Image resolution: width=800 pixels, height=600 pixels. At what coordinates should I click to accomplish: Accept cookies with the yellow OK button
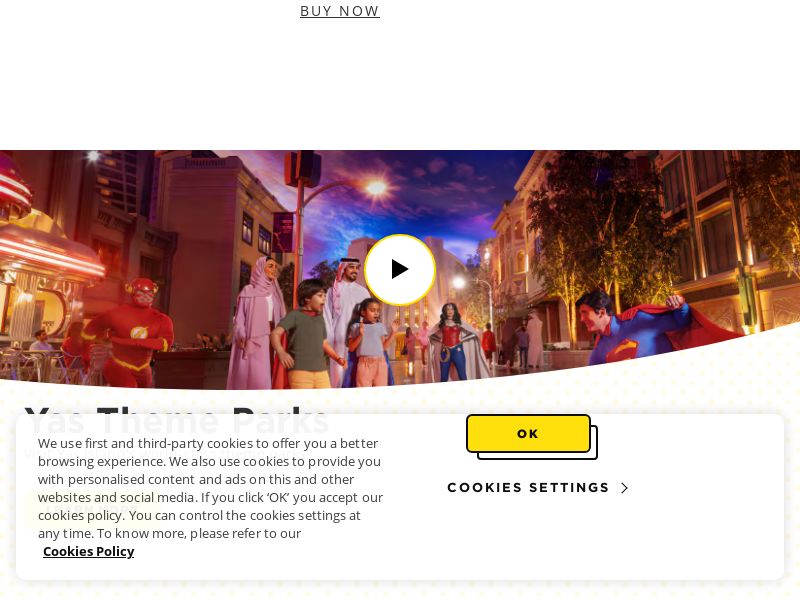(x=528, y=434)
